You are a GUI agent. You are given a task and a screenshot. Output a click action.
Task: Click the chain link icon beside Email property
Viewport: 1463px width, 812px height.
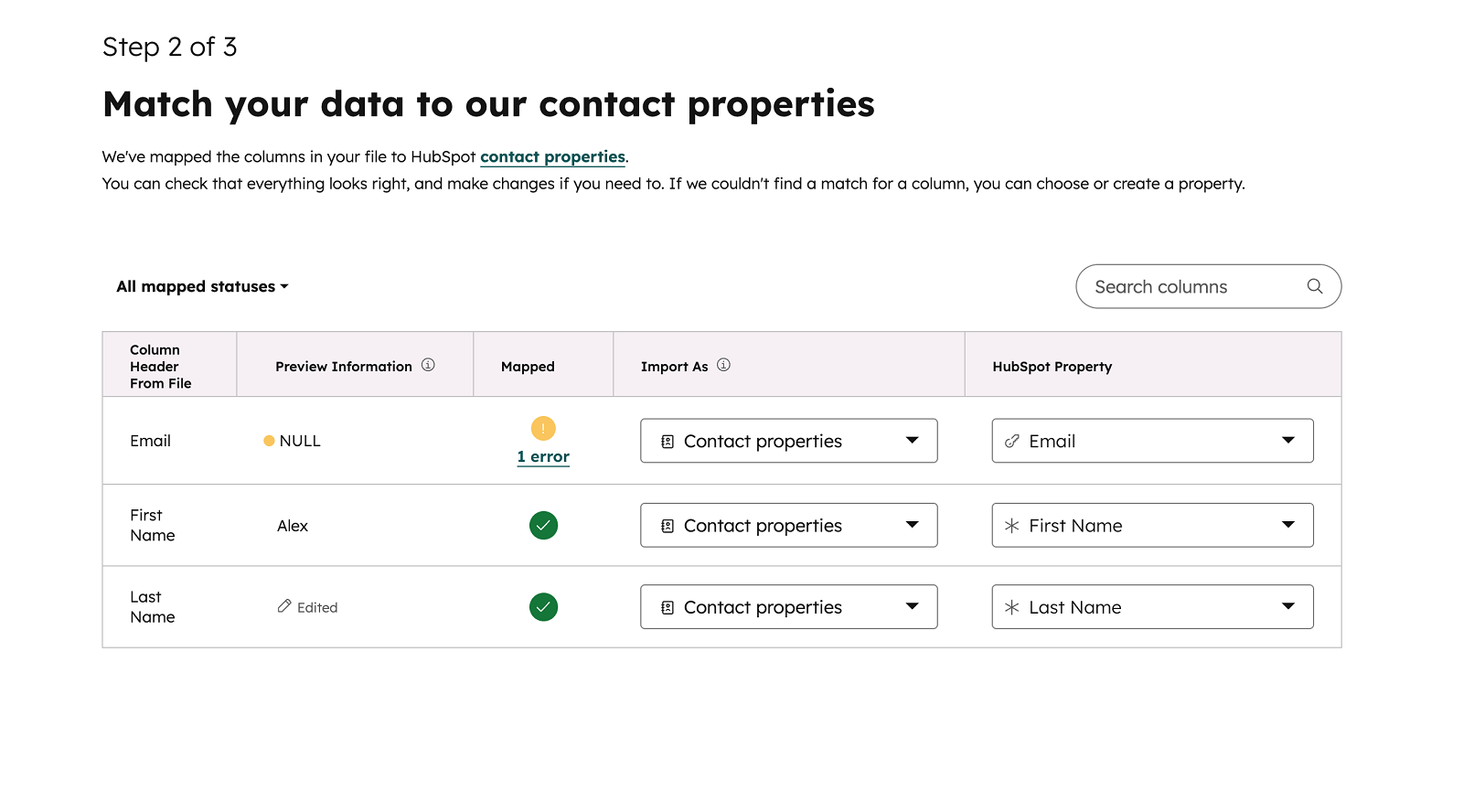pos(1012,441)
